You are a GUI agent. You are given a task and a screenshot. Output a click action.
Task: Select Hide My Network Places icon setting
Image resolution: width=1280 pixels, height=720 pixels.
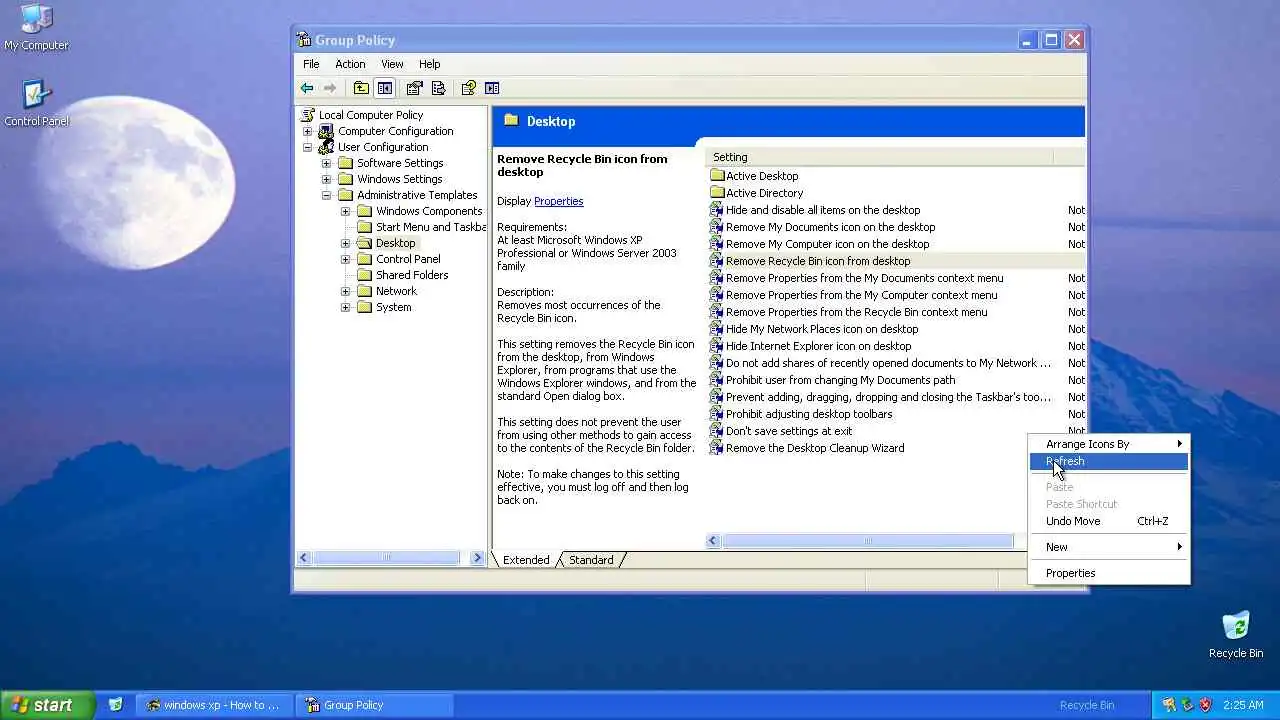tap(822, 329)
